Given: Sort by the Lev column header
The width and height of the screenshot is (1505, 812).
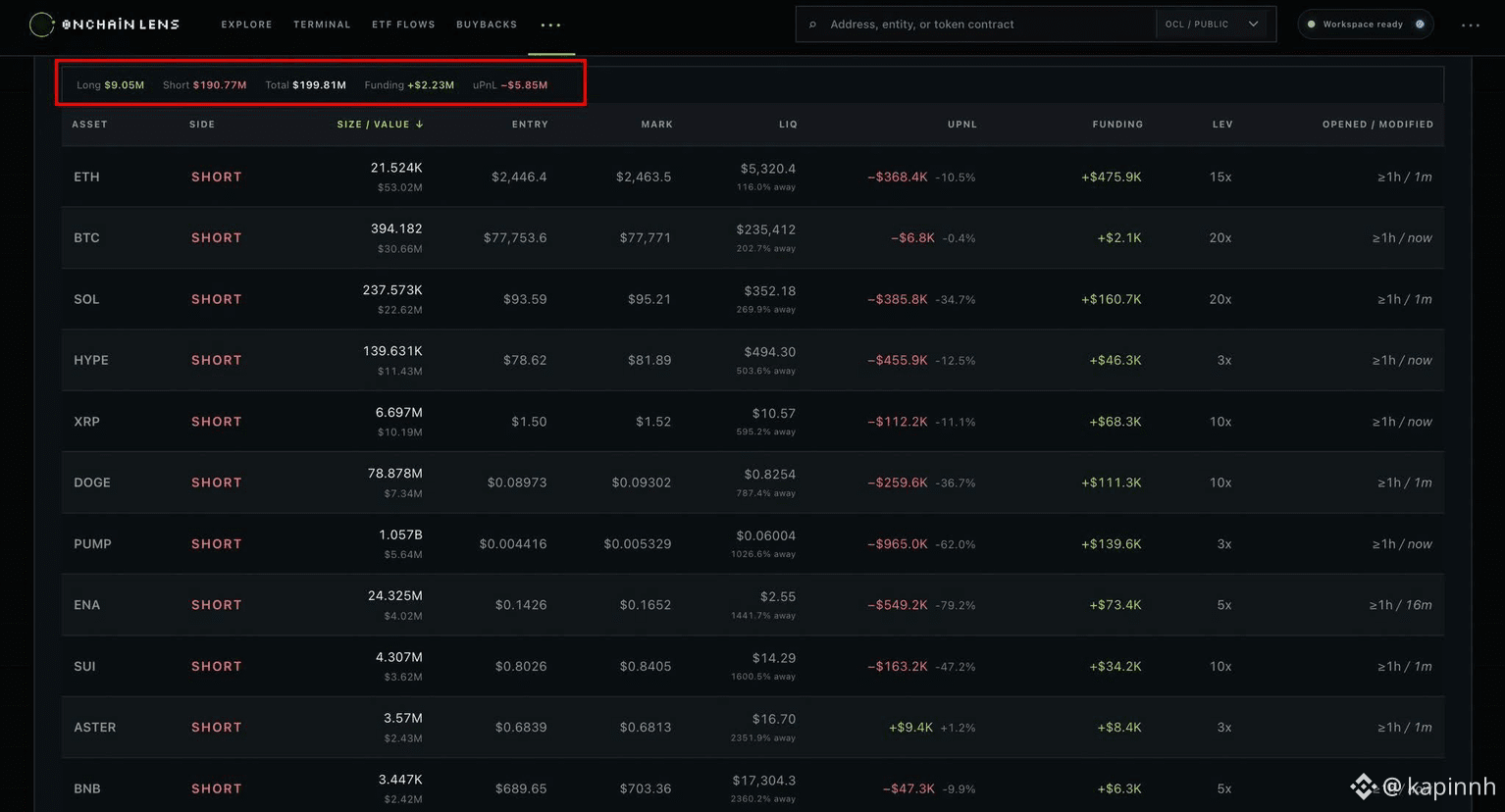Looking at the screenshot, I should coord(1222,125).
